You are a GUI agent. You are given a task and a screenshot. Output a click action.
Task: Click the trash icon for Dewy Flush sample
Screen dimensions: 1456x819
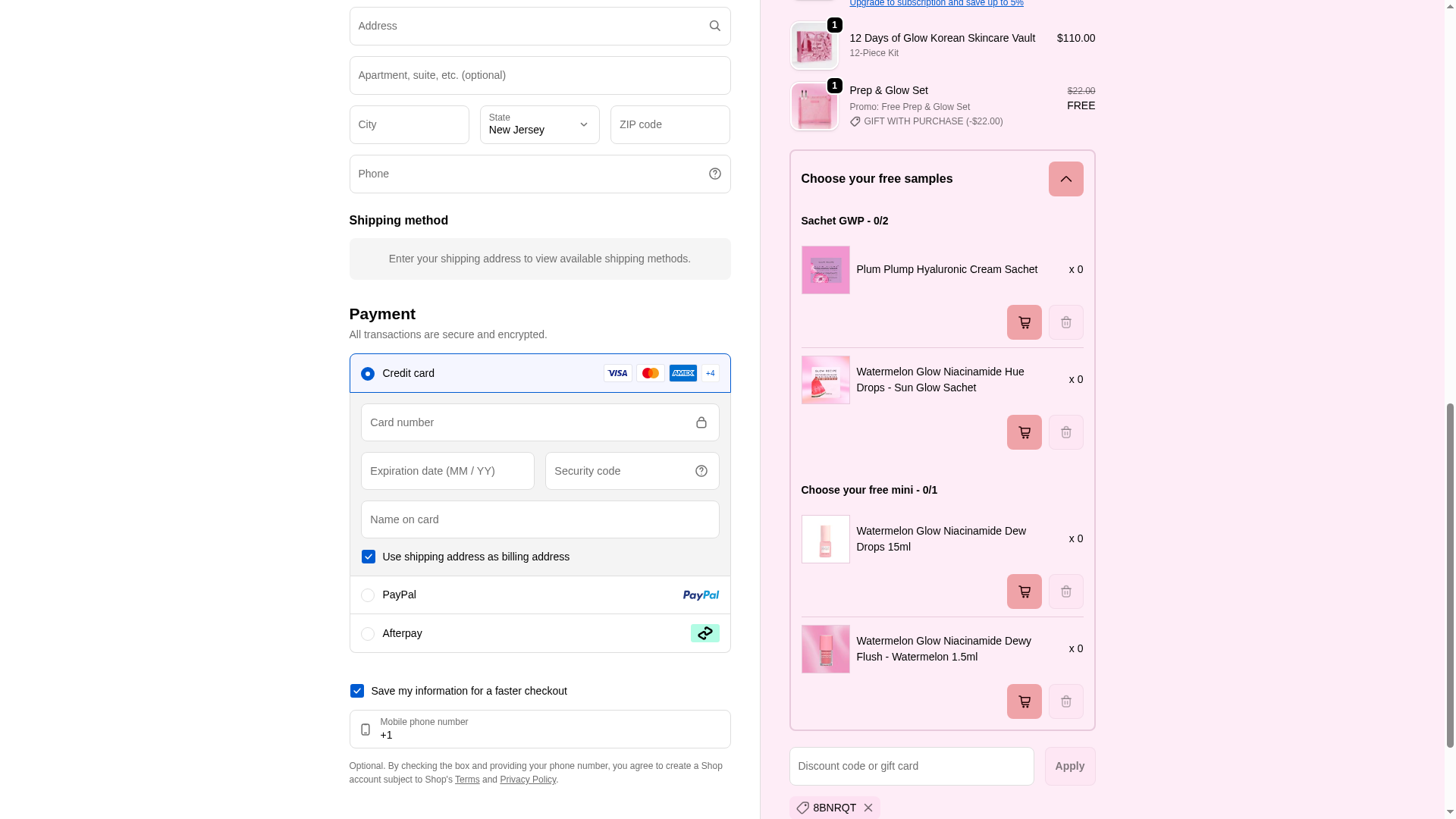(1065, 701)
